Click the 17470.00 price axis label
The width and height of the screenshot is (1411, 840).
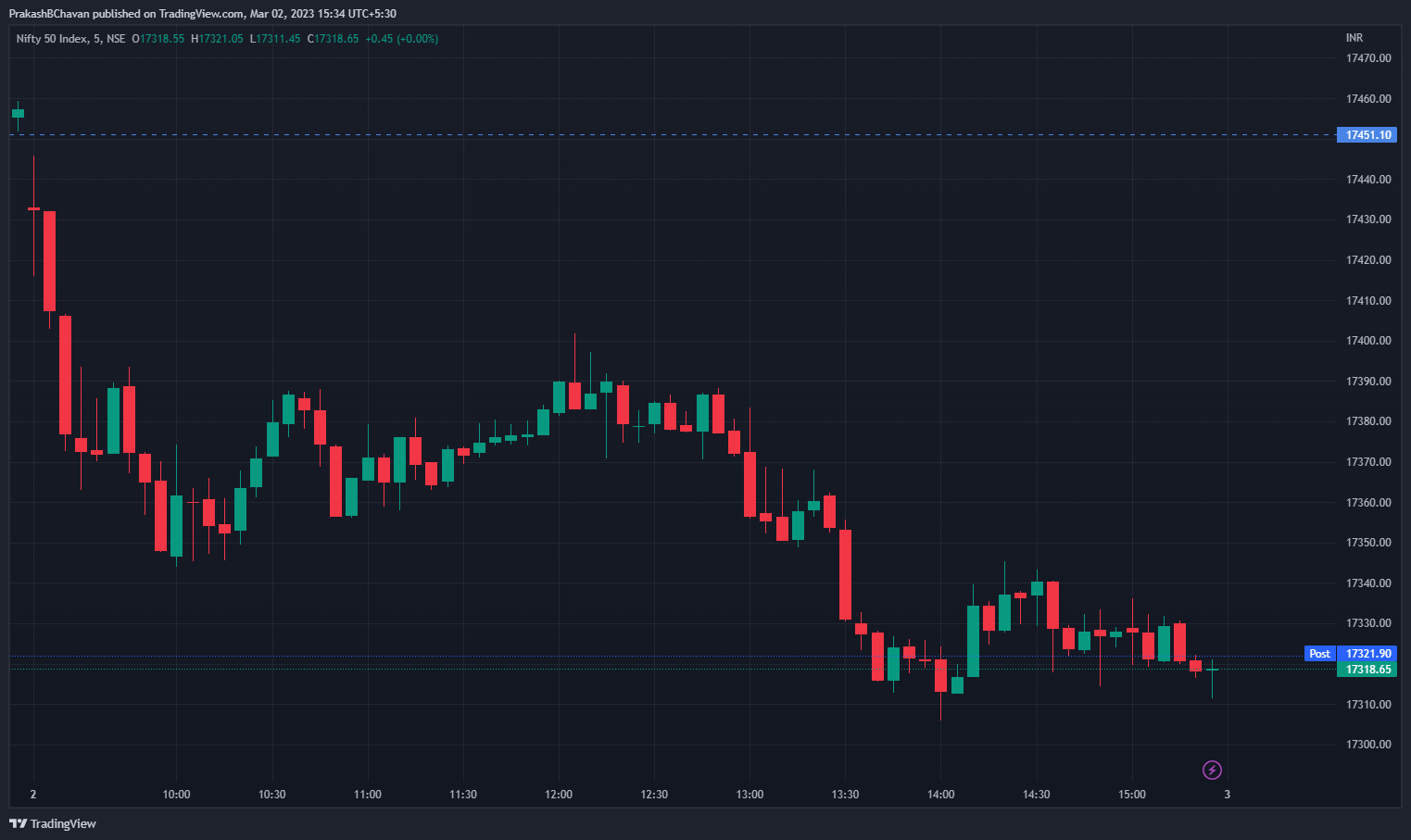pyautogui.click(x=1368, y=58)
